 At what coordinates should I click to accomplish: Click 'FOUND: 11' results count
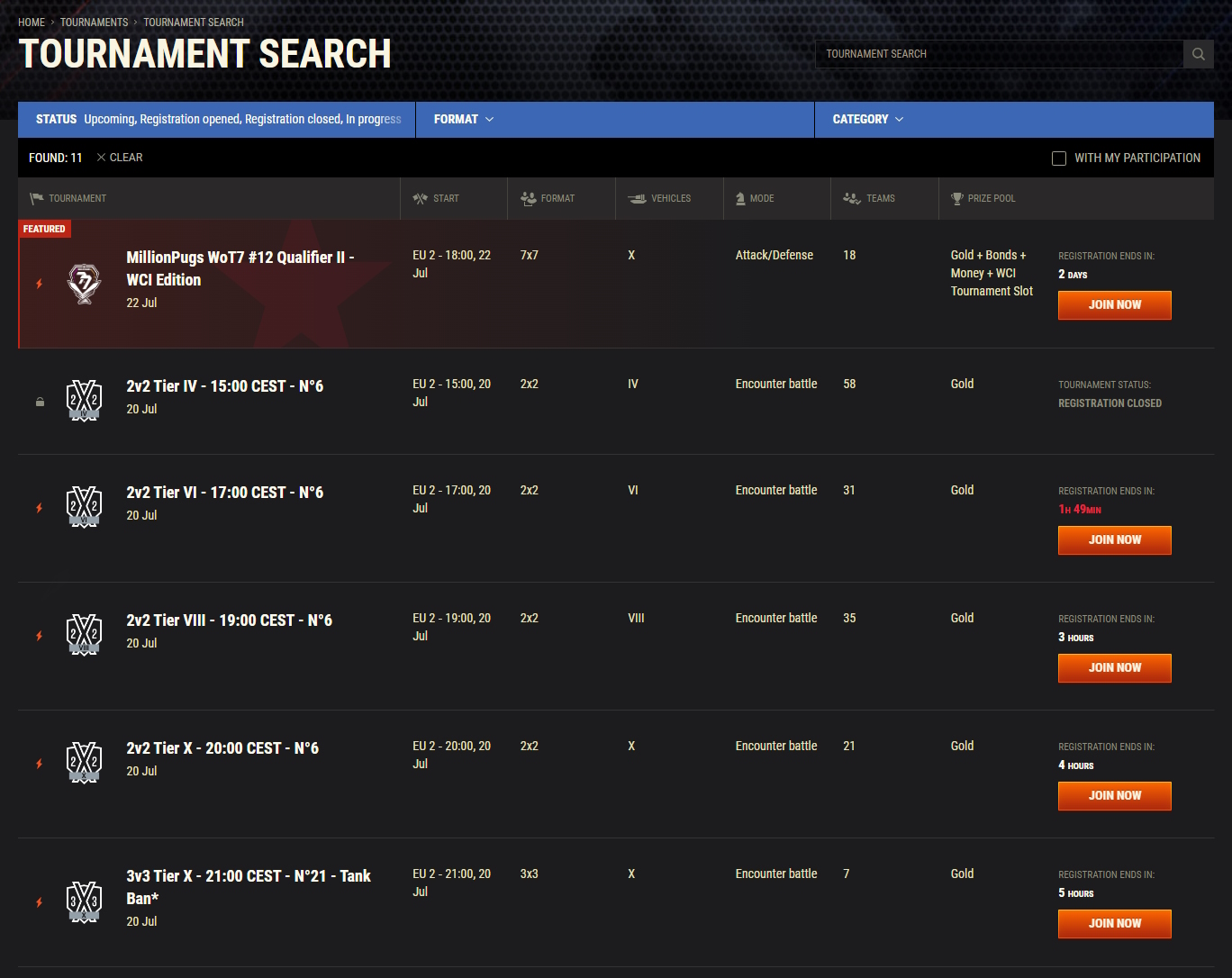click(x=55, y=158)
